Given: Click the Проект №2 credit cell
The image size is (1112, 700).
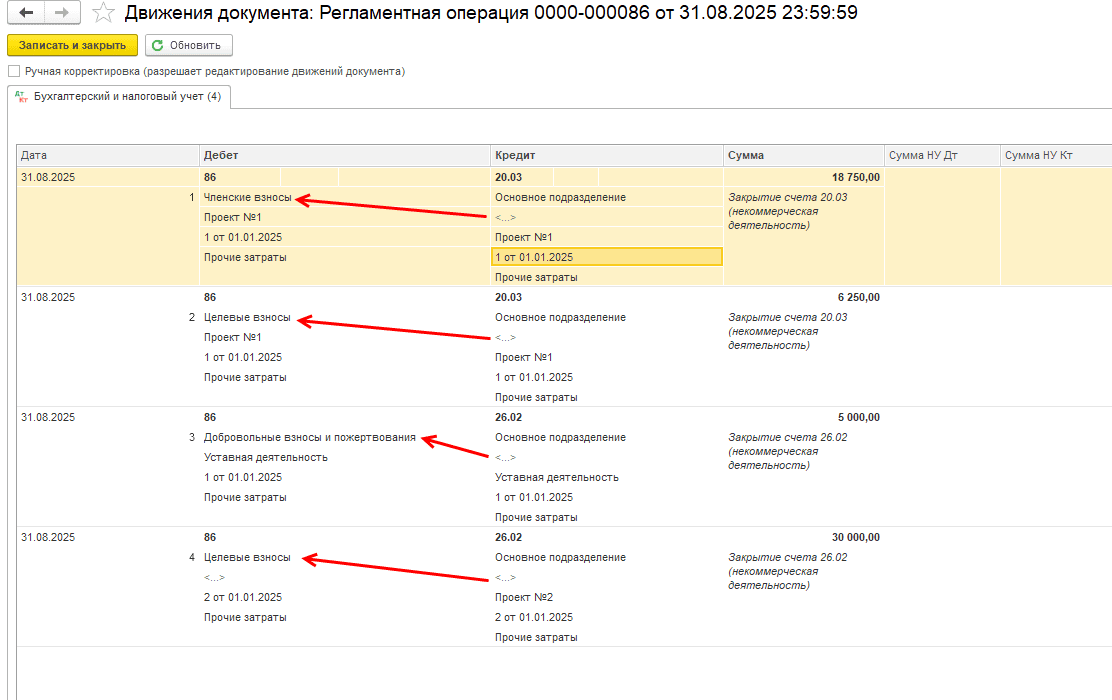Looking at the screenshot, I should pyautogui.click(x=524, y=597).
